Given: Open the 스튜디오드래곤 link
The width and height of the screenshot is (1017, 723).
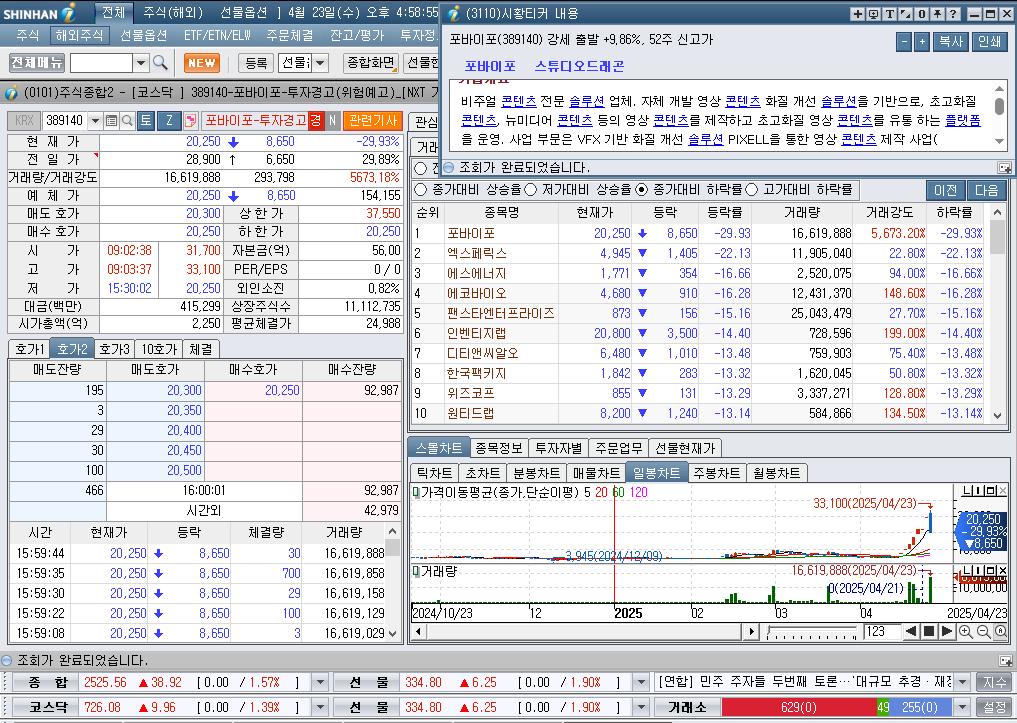Looking at the screenshot, I should point(579,66).
